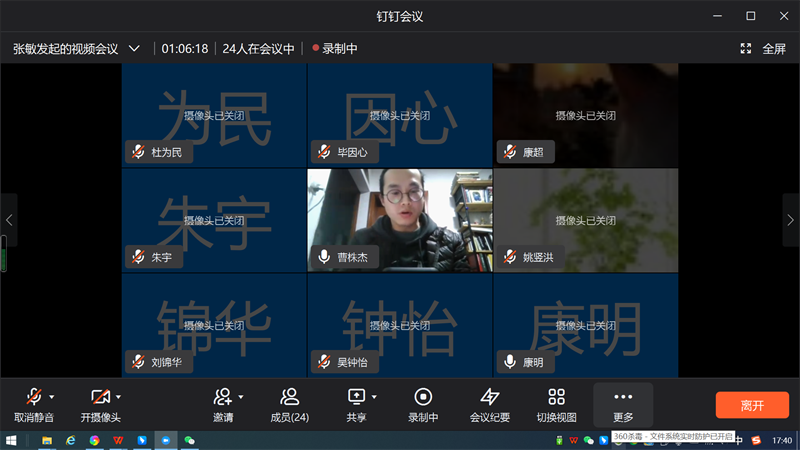Start screen sharing with 共享
The height and width of the screenshot is (450, 800).
(x=356, y=405)
